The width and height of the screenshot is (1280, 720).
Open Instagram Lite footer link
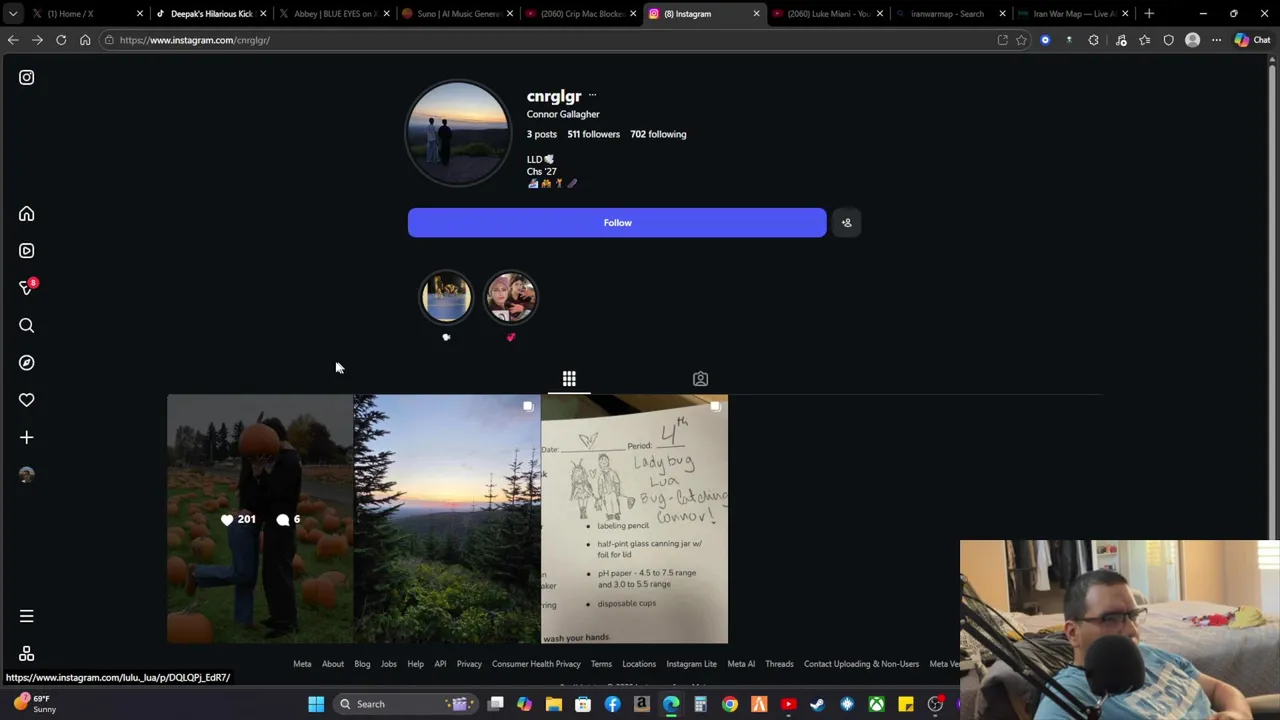tap(691, 664)
